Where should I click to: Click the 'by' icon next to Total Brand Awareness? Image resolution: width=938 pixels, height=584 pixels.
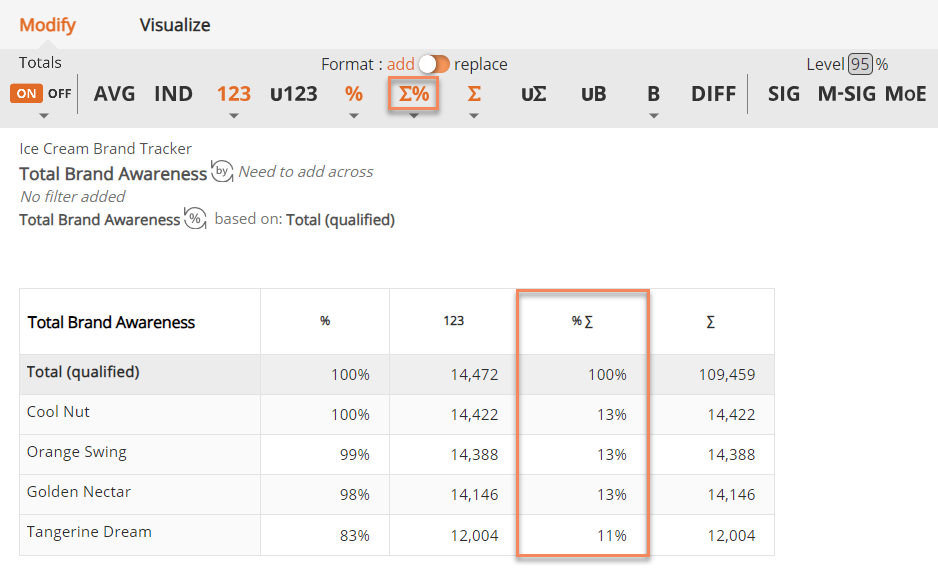coord(222,172)
